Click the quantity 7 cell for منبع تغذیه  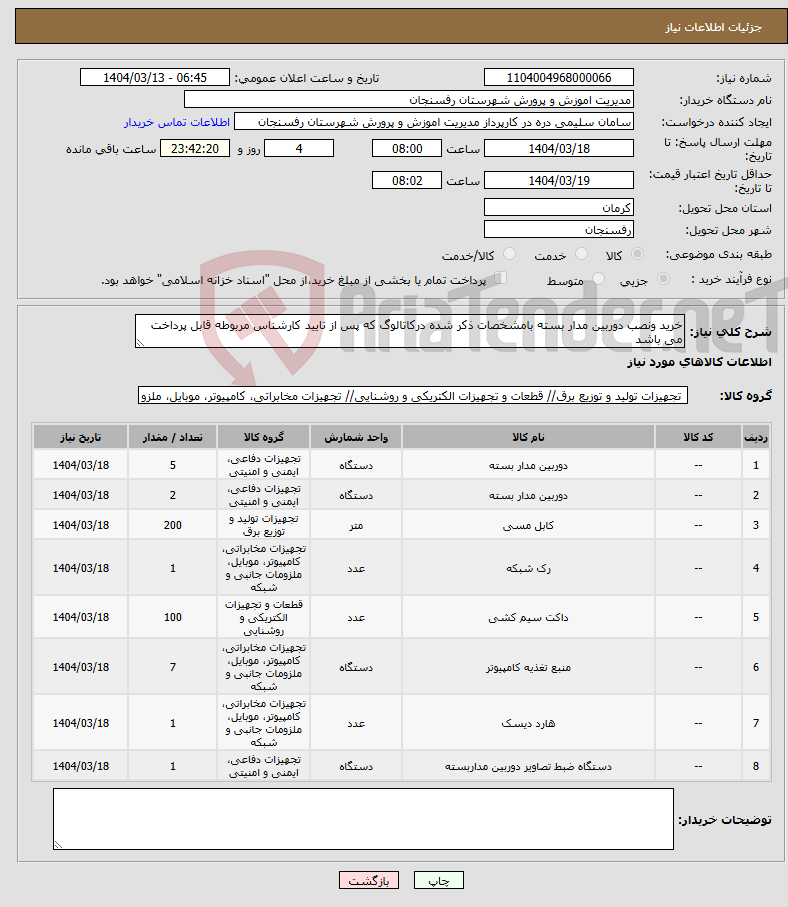pyautogui.click(x=172, y=667)
